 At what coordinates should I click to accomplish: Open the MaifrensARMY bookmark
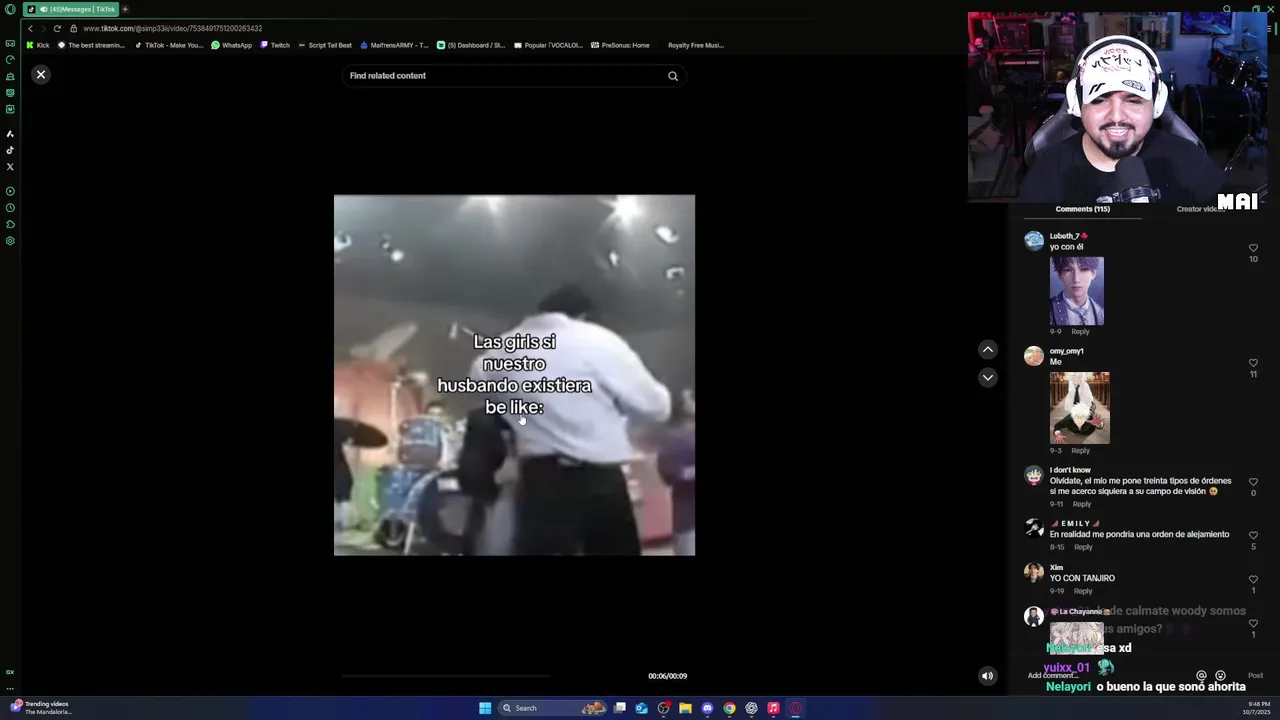[394, 45]
